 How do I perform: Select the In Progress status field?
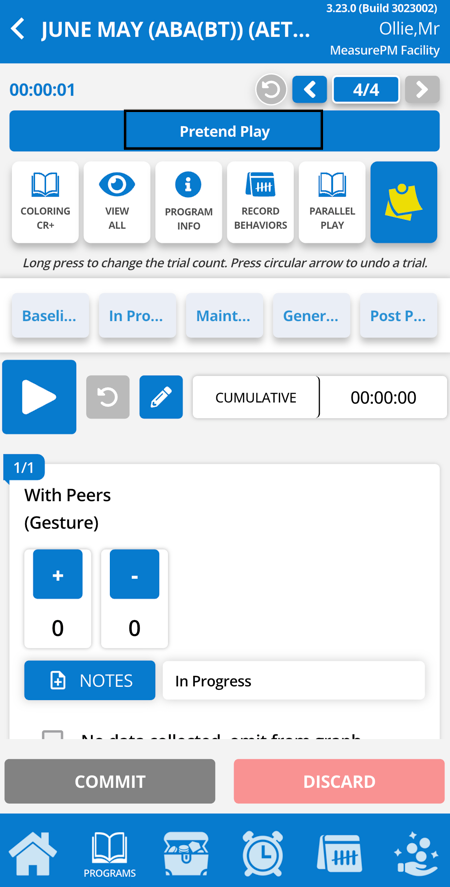tap(294, 681)
